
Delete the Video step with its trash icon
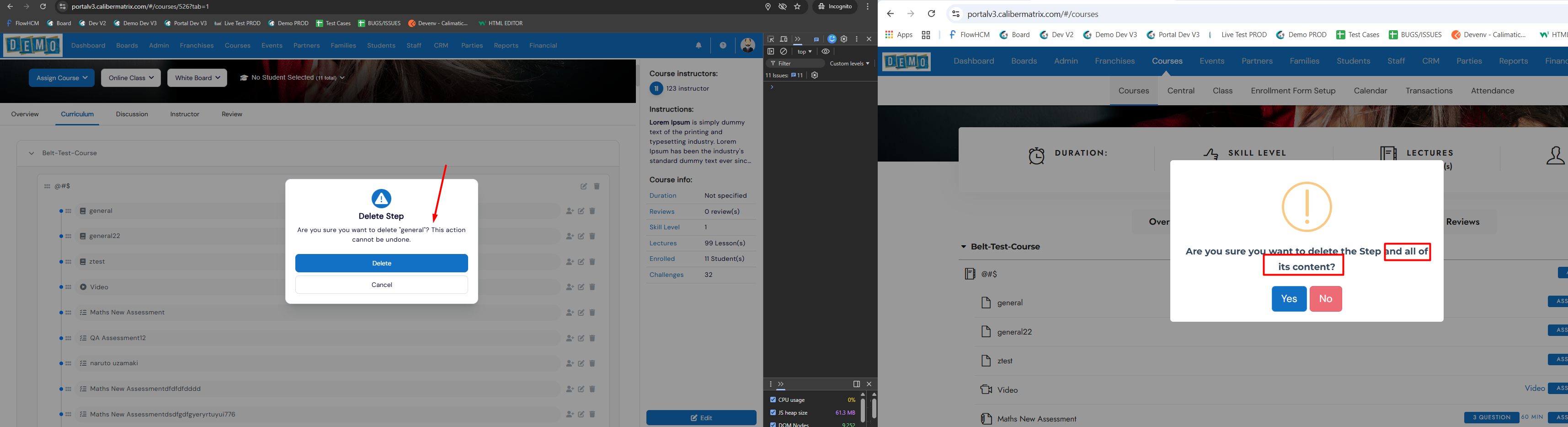[x=592, y=287]
